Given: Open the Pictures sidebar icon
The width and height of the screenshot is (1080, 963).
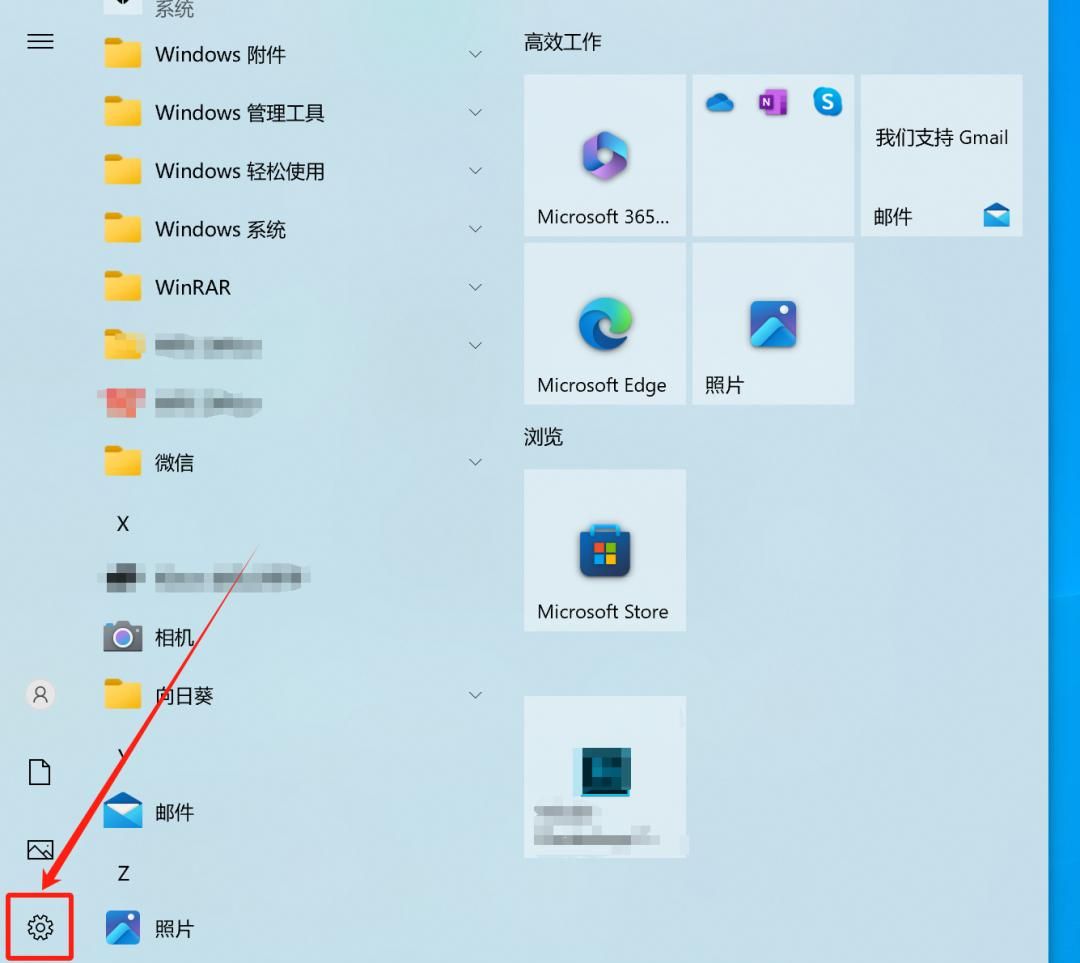Looking at the screenshot, I should (40, 849).
